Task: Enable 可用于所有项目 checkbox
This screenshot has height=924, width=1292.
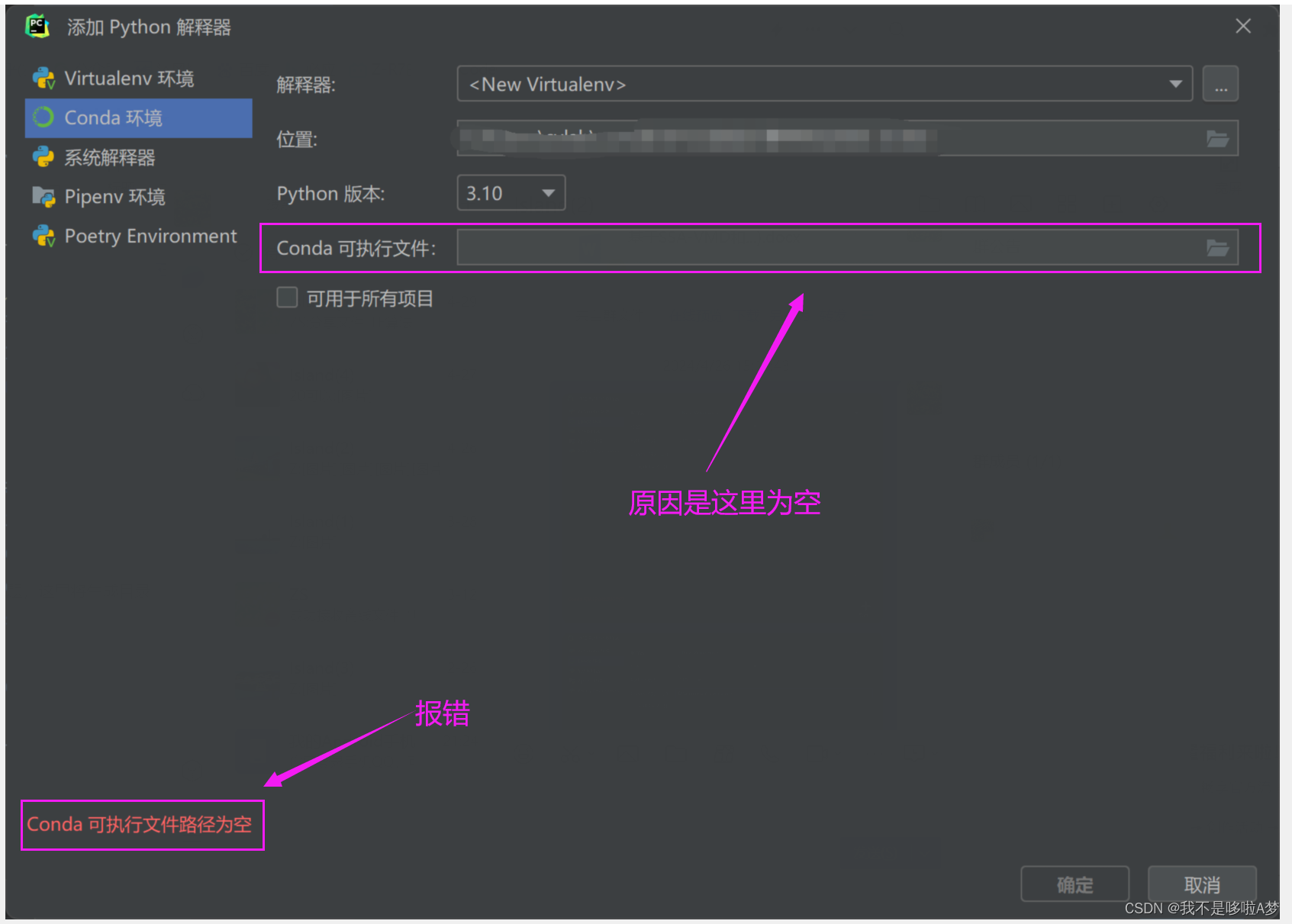Action: [x=287, y=298]
